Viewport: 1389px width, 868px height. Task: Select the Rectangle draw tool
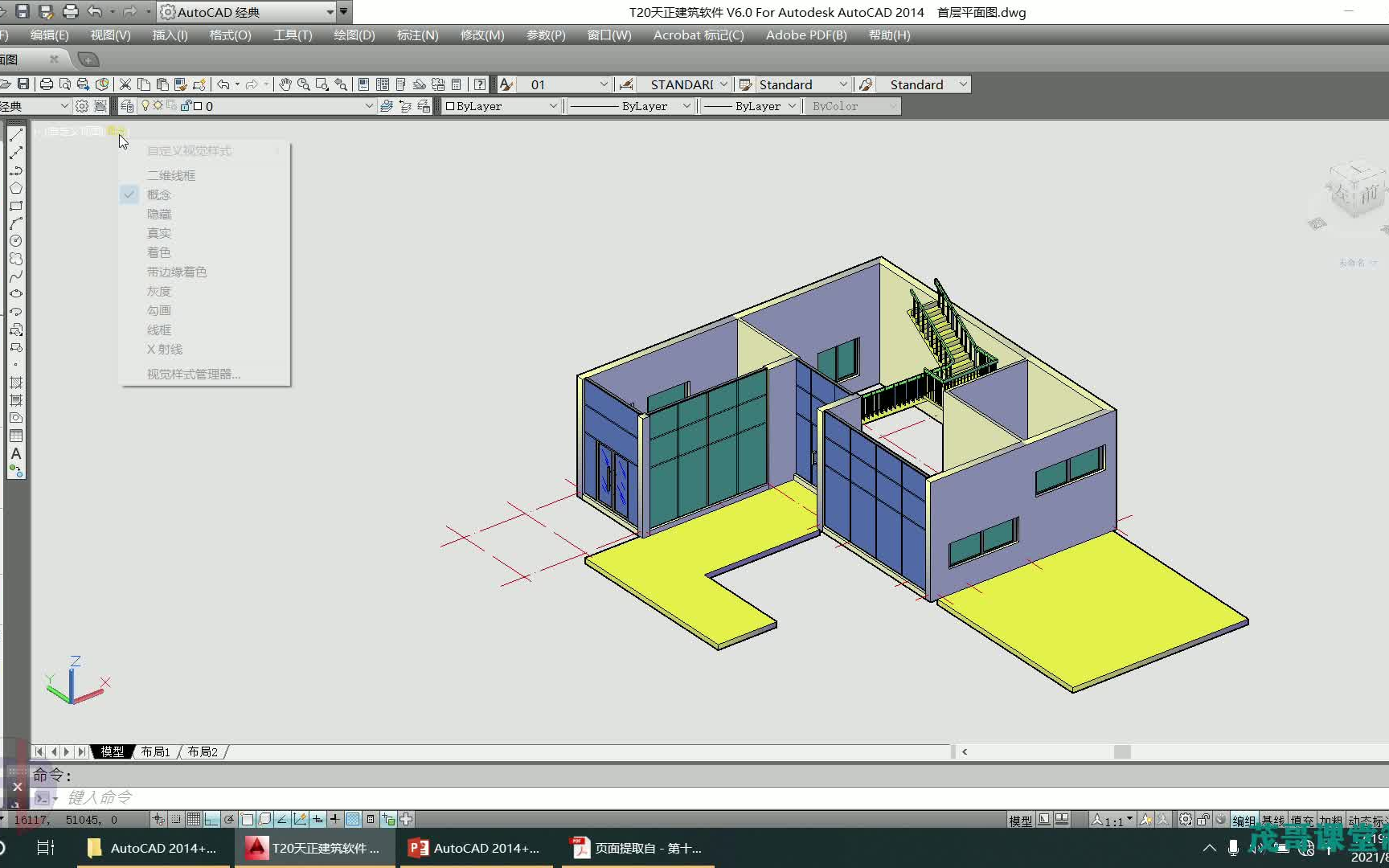[15, 206]
